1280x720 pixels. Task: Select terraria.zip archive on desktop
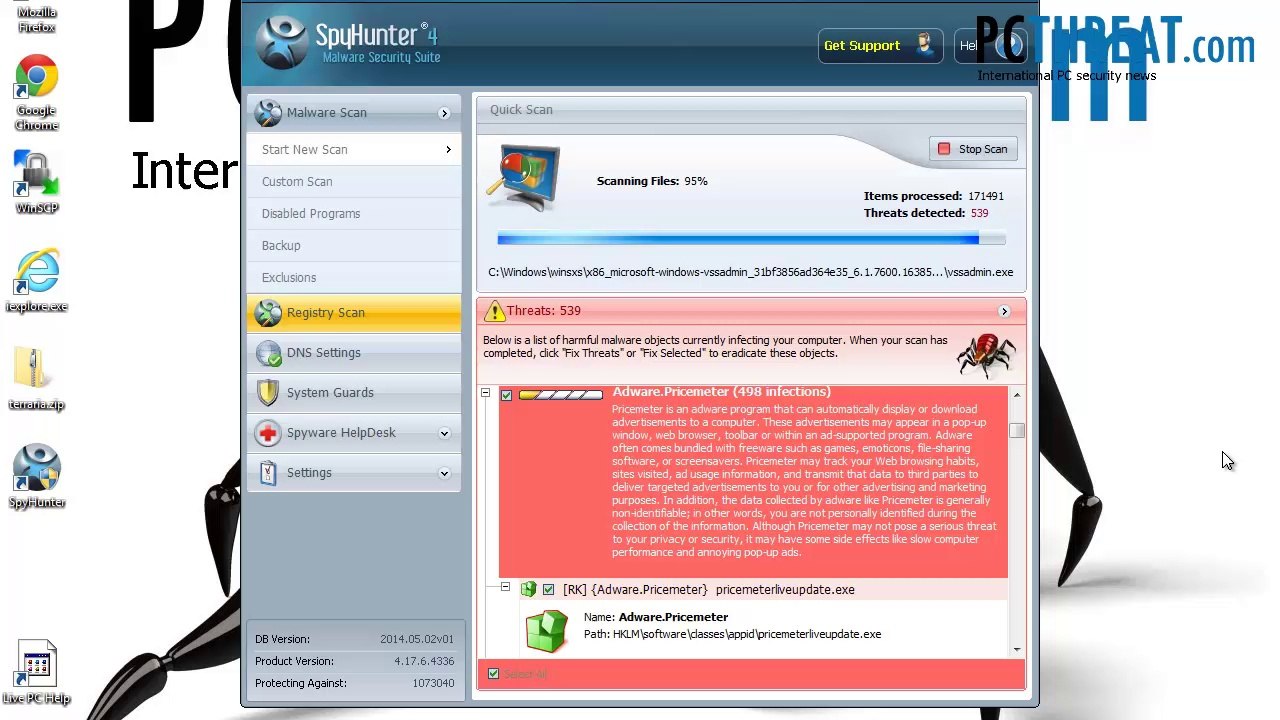(37, 379)
